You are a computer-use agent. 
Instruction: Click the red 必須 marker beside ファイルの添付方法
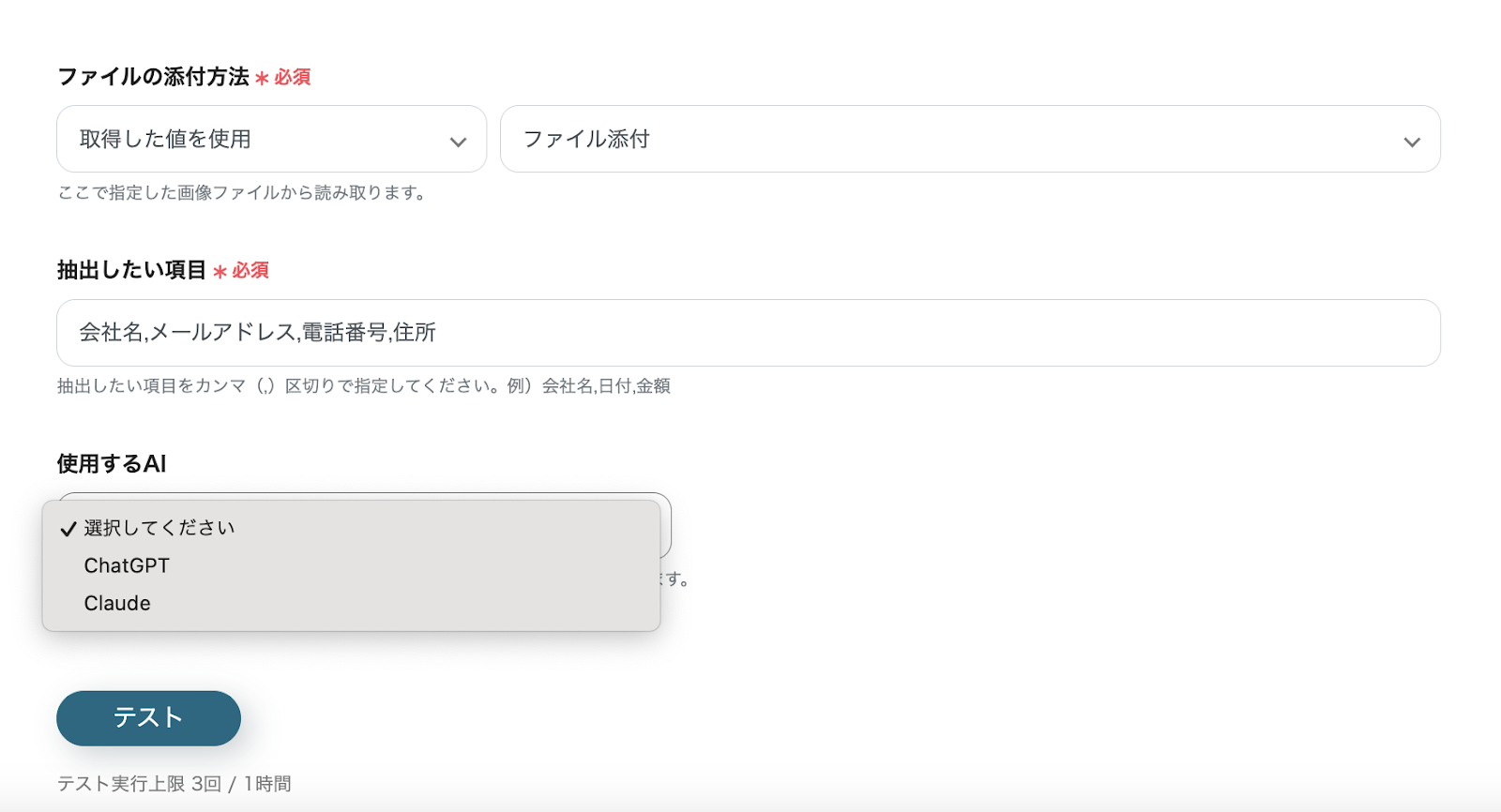tap(292, 77)
